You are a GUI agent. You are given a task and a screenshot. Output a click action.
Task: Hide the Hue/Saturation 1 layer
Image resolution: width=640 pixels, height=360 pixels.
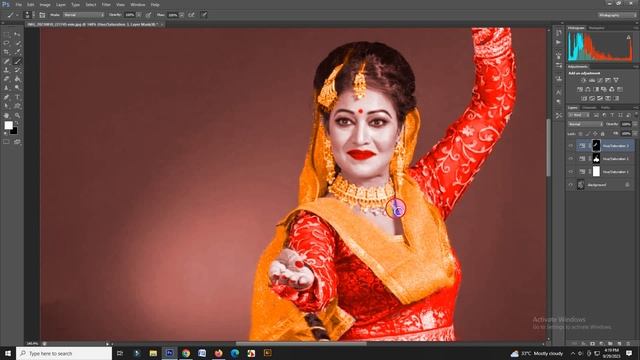(x=571, y=171)
